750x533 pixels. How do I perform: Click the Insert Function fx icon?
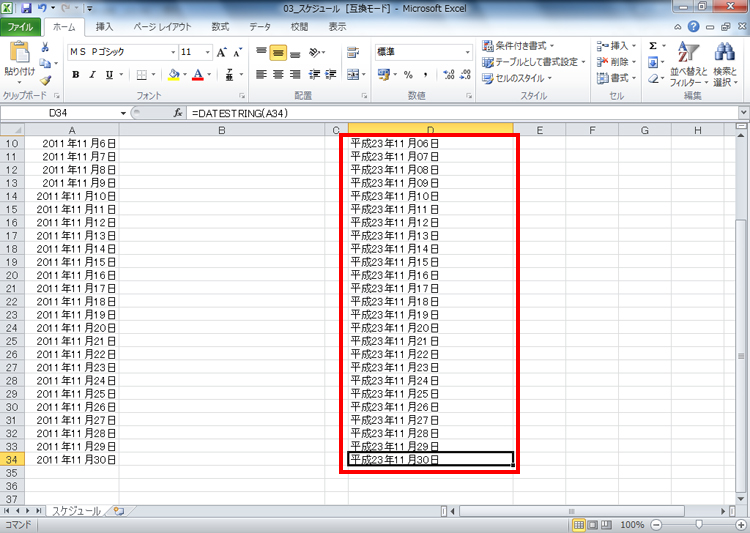click(x=178, y=113)
